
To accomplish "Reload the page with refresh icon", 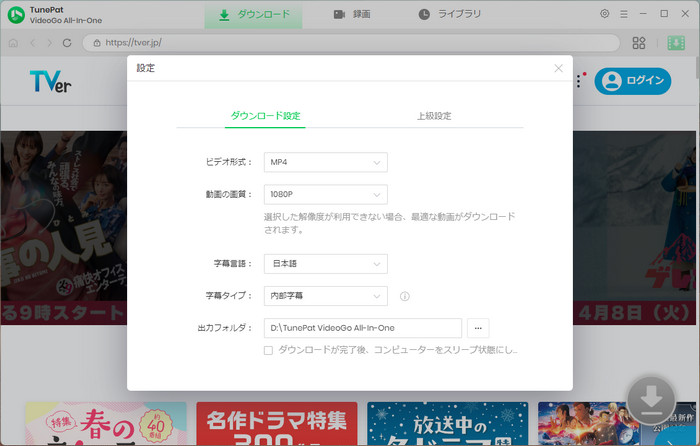I will 67,43.
